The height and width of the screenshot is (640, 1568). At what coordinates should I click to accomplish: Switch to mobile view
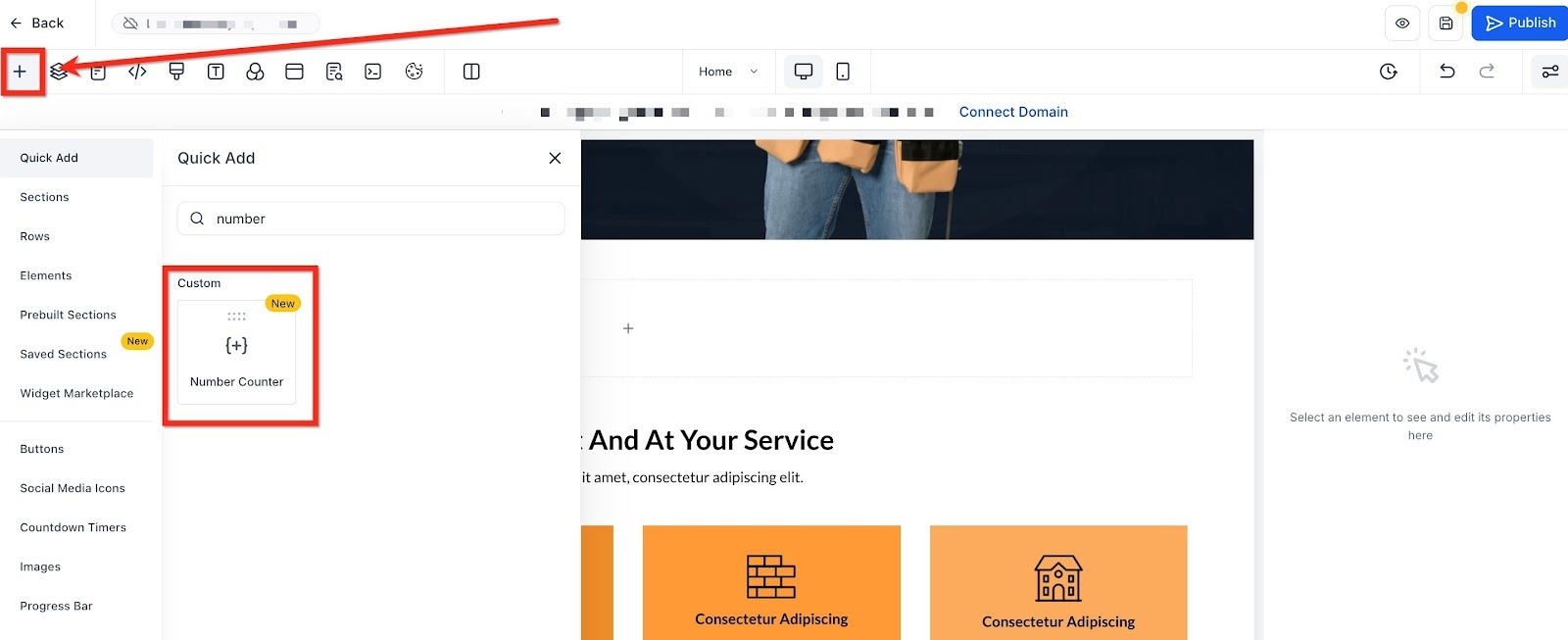tap(843, 72)
